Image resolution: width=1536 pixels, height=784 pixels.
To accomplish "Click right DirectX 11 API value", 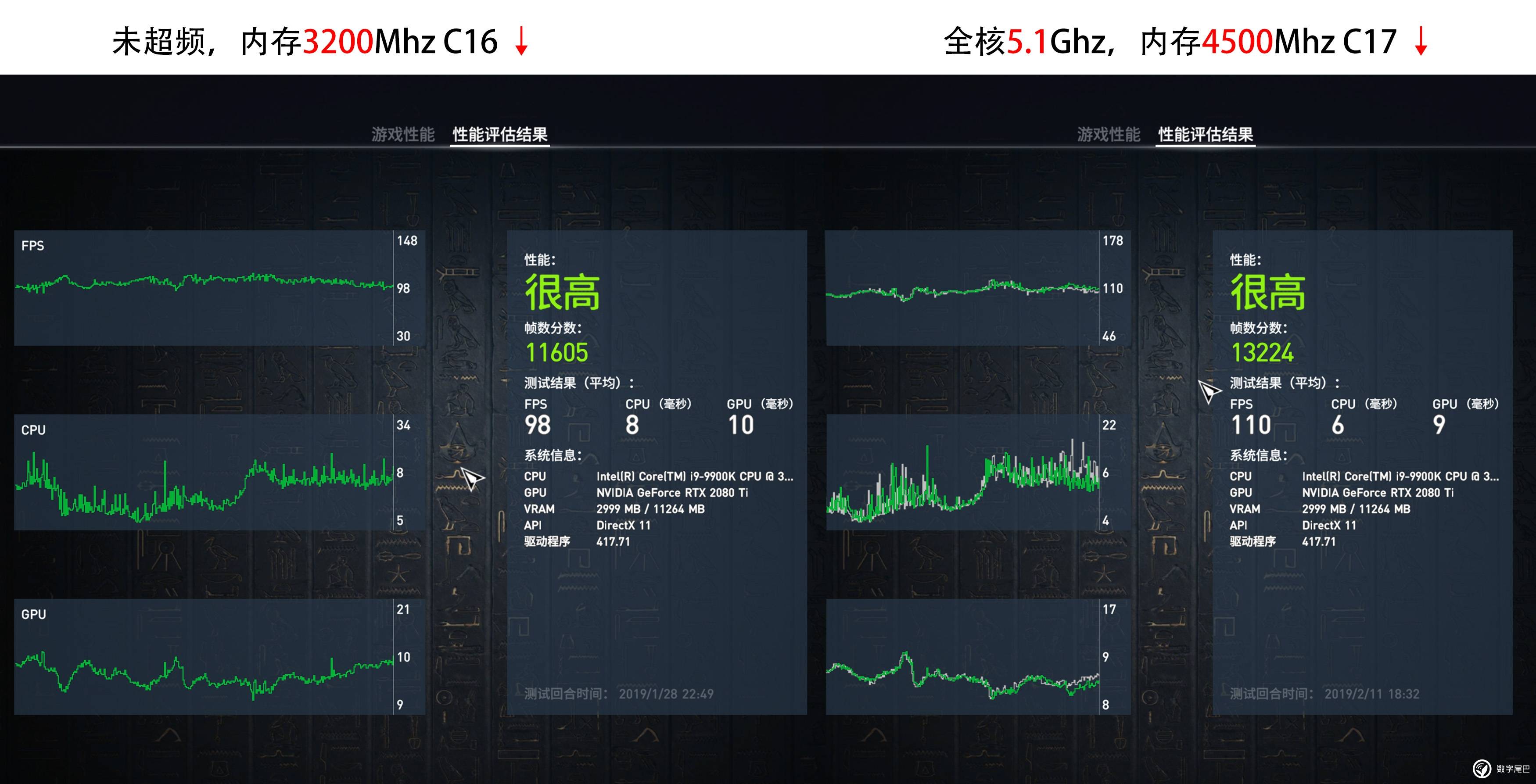I will tap(1329, 525).
